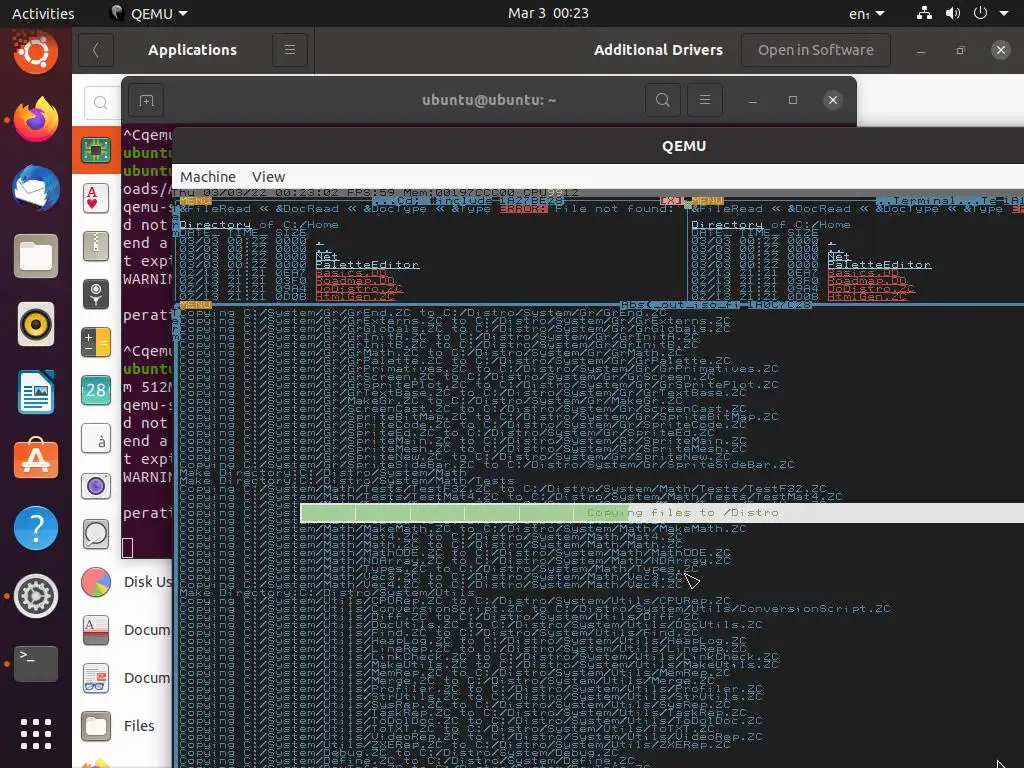This screenshot has width=1024, height=768.
Task: Add a new terminal tab
Action: point(146,100)
